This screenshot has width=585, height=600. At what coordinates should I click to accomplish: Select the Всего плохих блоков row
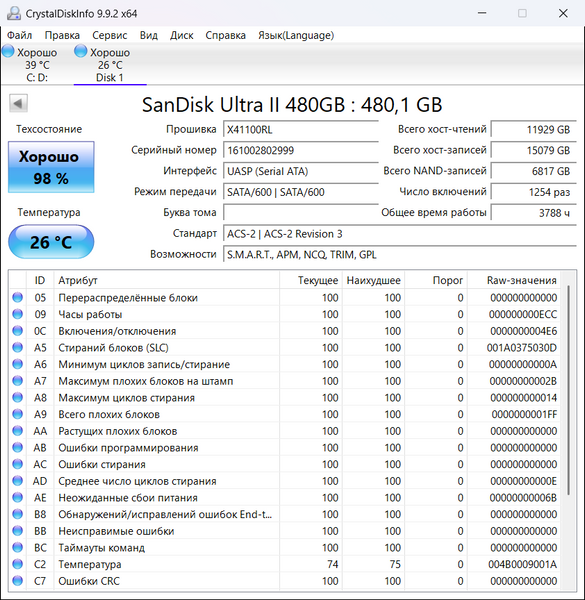coord(285,414)
